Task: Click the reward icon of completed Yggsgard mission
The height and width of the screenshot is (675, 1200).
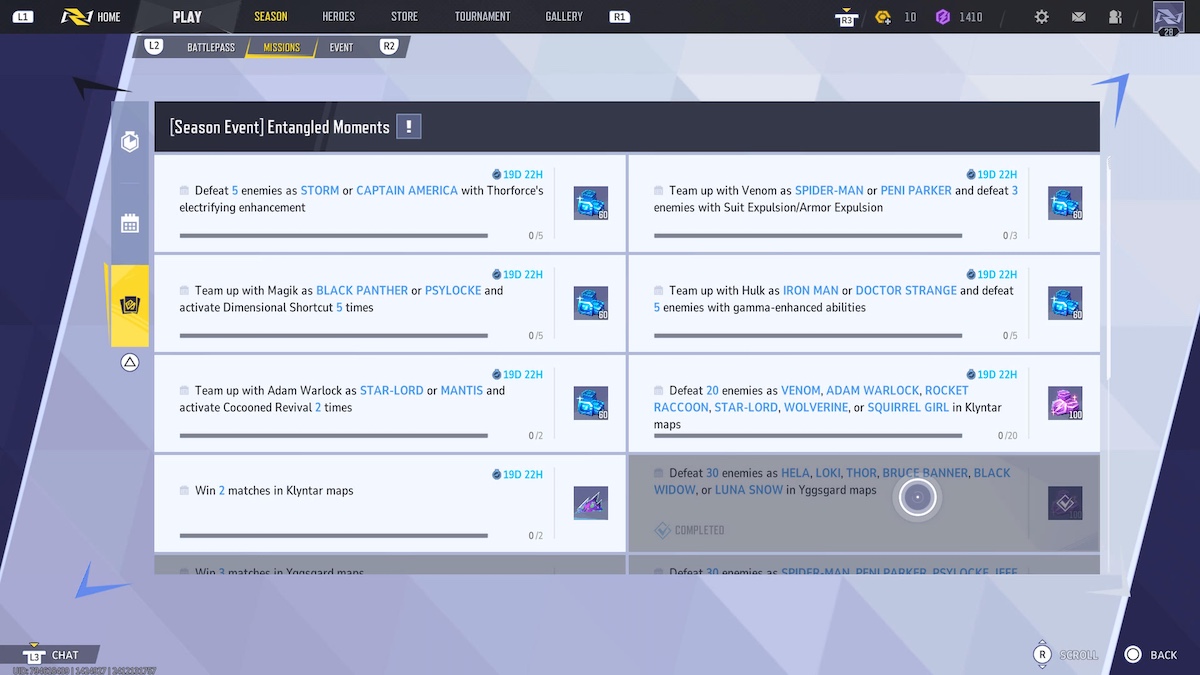Action: pos(1065,503)
